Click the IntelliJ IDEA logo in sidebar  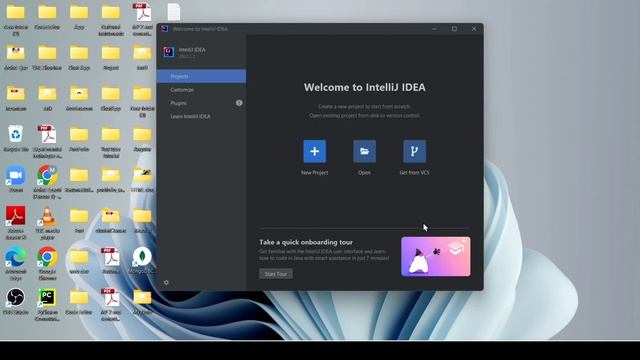point(169,52)
